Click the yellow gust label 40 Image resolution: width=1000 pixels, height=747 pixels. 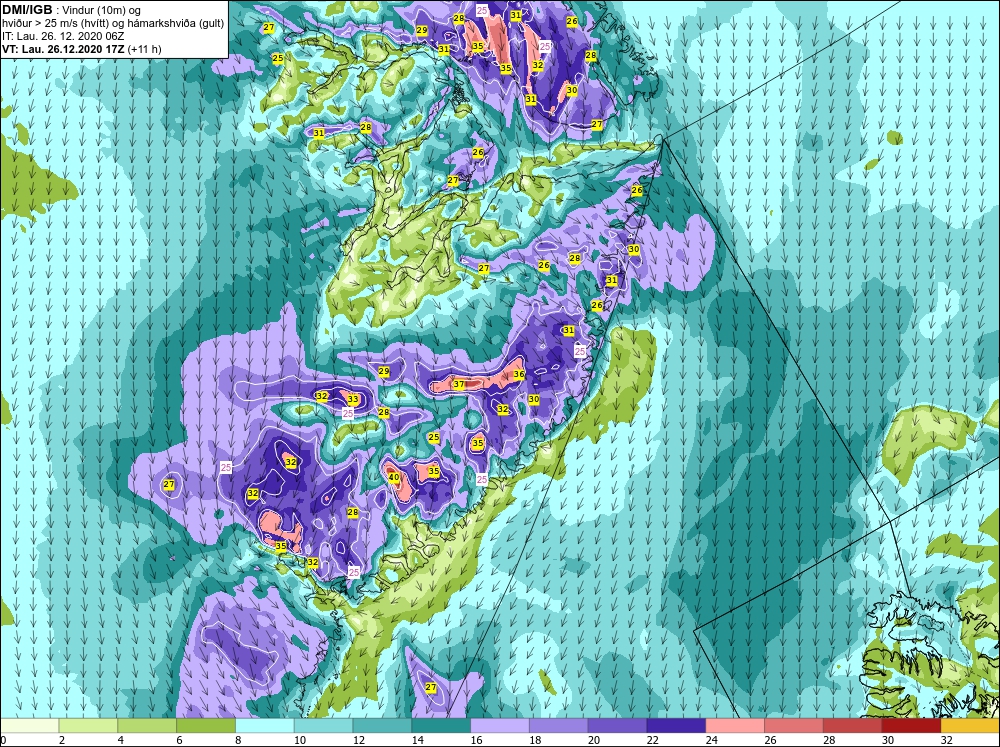(x=393, y=477)
